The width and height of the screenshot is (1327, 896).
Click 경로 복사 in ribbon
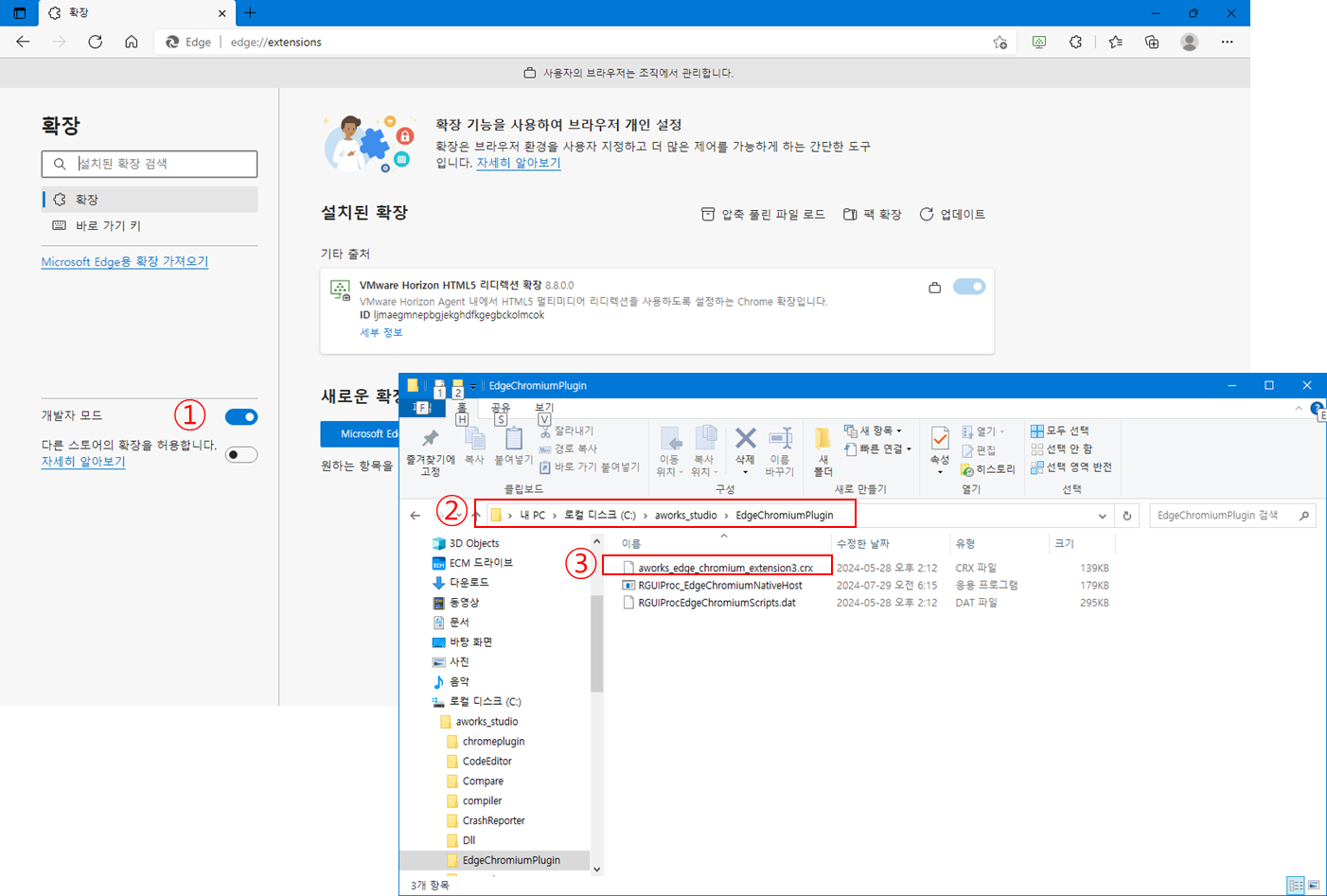coord(568,448)
